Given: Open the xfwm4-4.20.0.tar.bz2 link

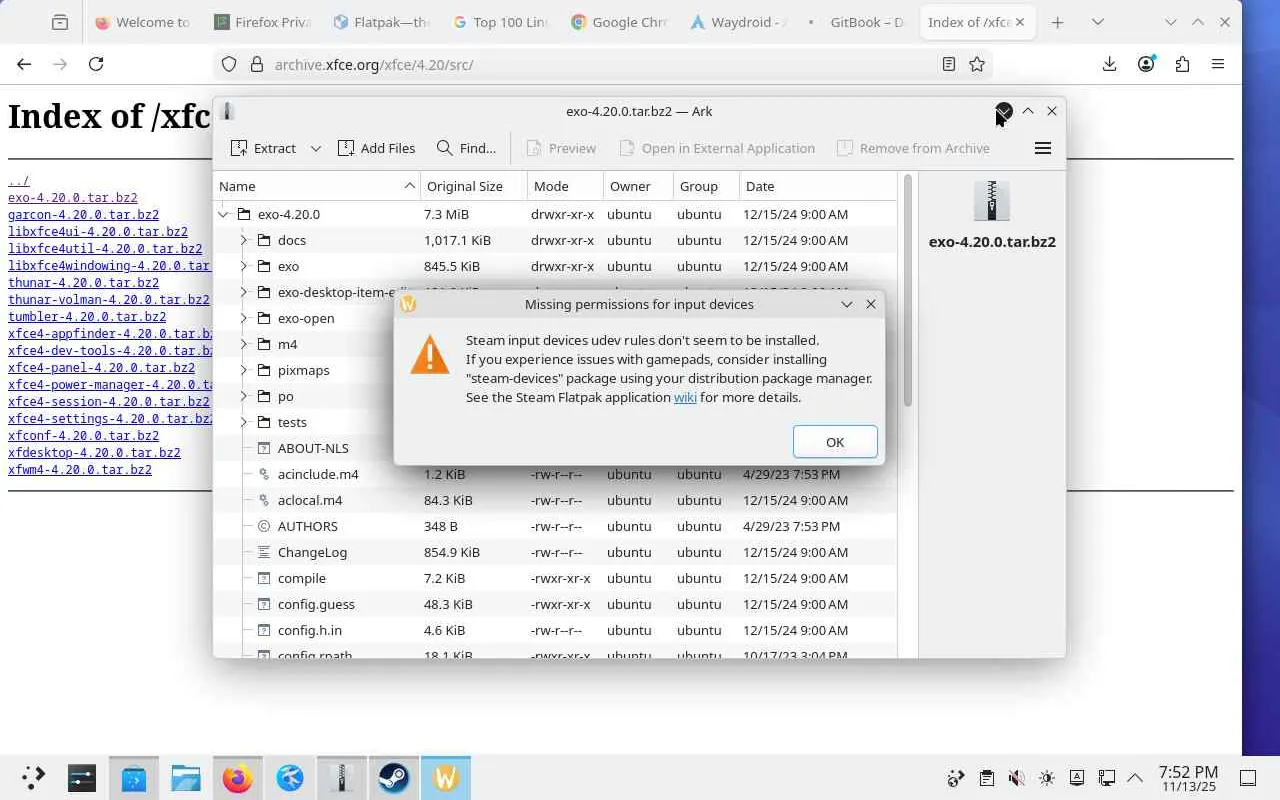Looking at the screenshot, I should coord(80,470).
